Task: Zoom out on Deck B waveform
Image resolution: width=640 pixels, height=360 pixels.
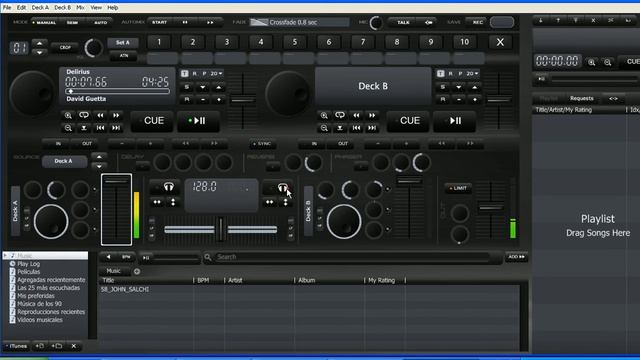Action: pyautogui.click(x=324, y=128)
